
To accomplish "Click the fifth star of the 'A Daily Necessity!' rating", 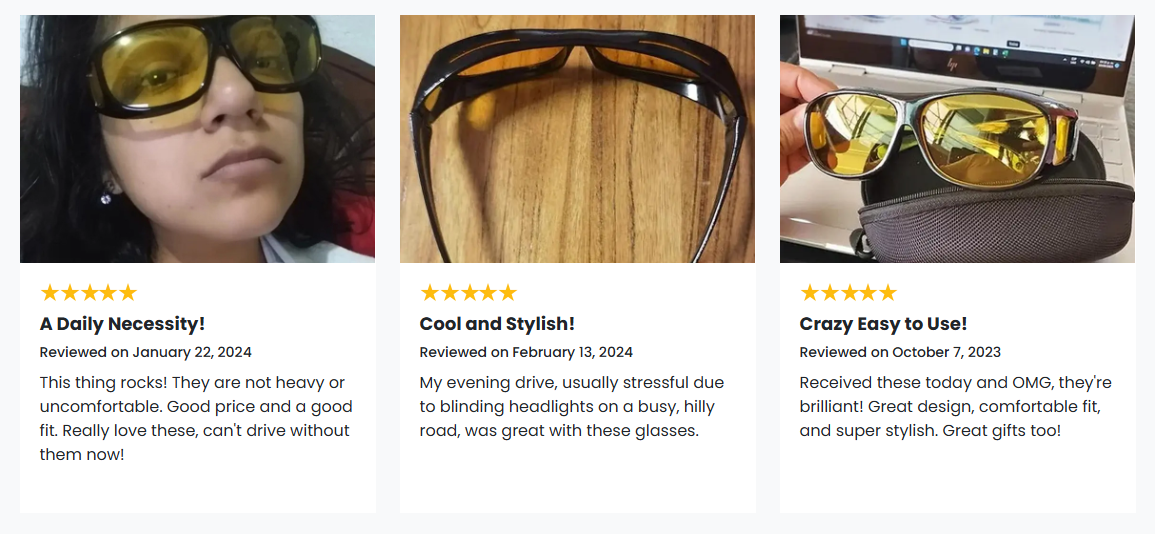I will (127, 293).
